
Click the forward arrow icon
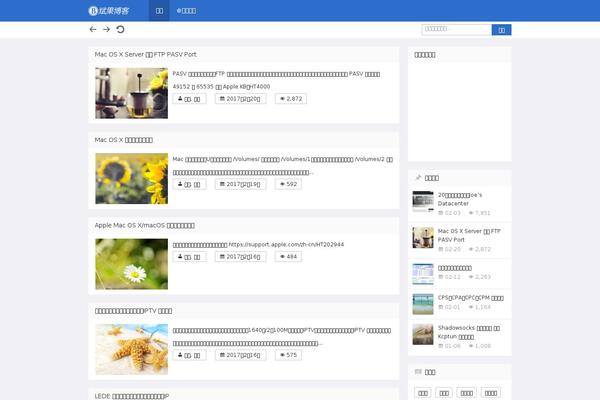[106, 29]
